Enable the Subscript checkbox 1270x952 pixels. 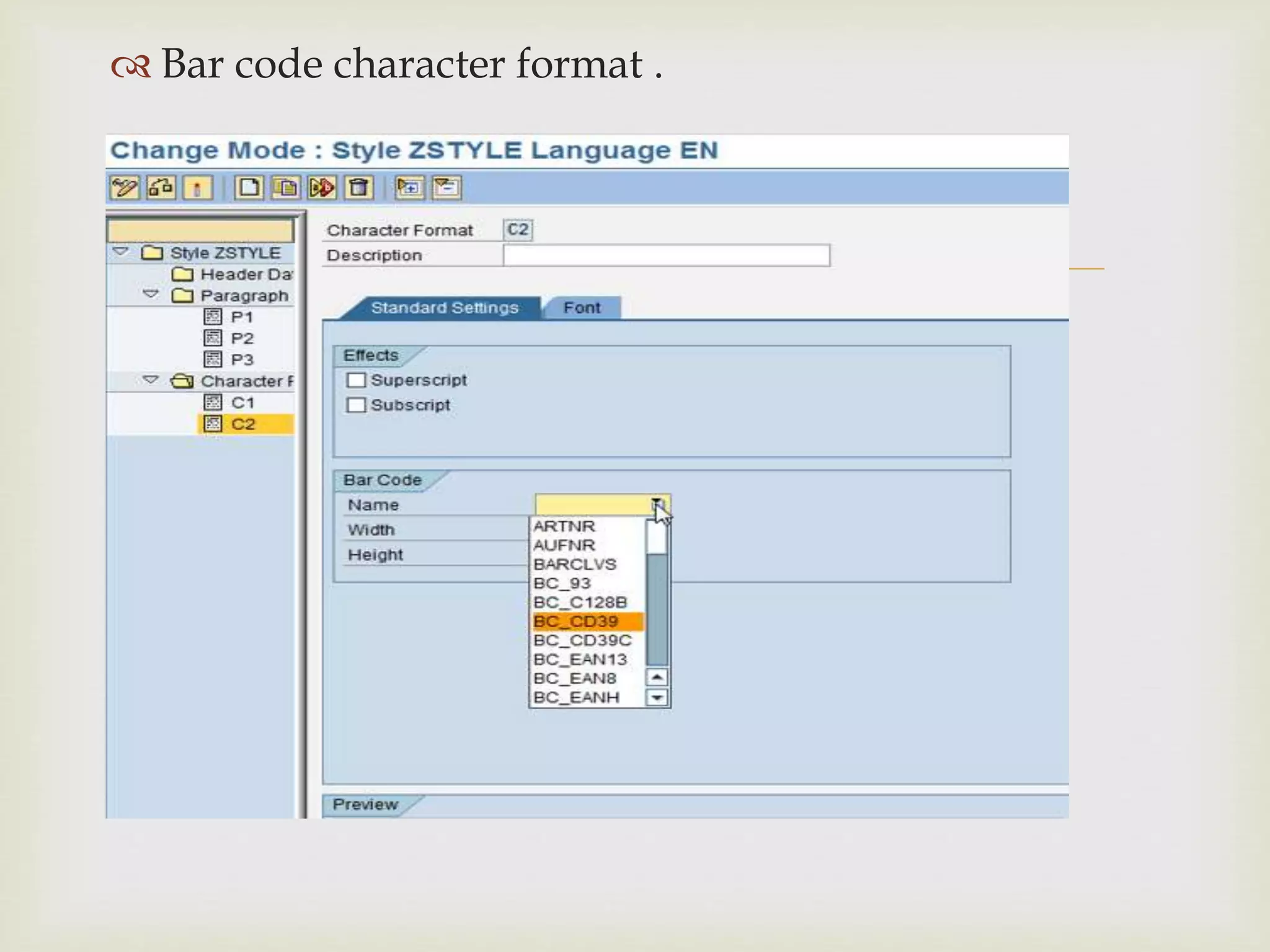tap(356, 405)
